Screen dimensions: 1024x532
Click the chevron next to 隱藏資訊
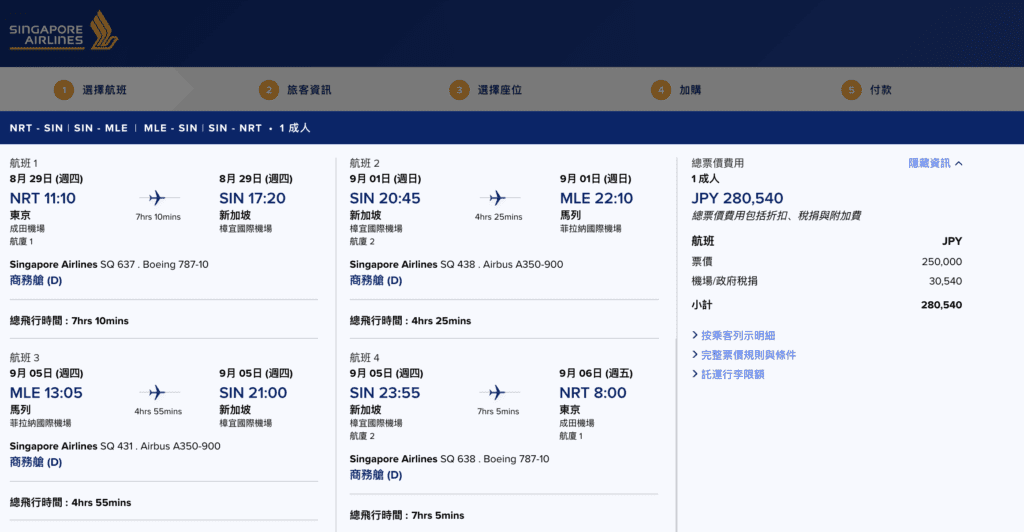point(959,164)
